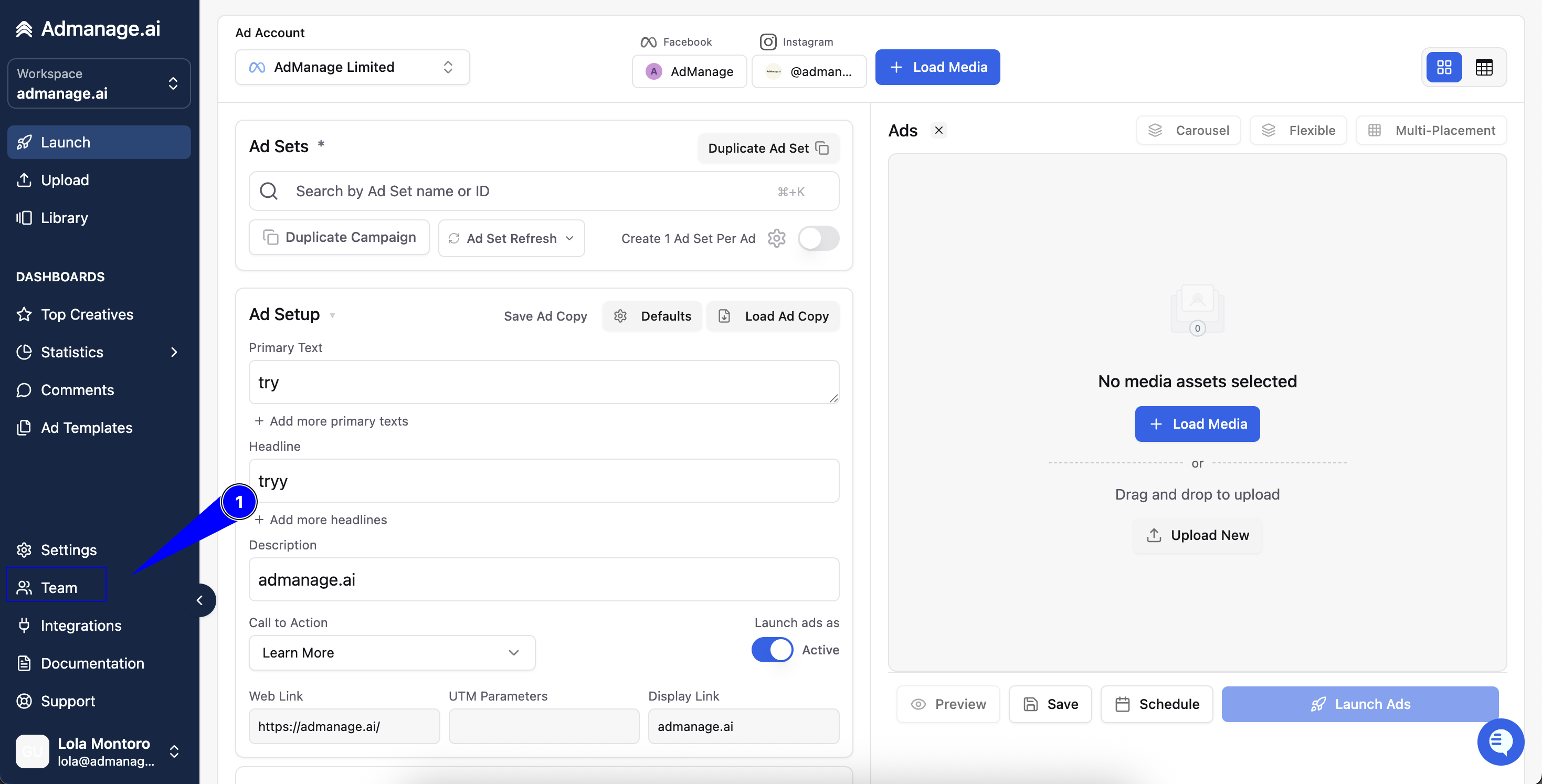1542x784 pixels.
Task: Expand the Statistics submenu chevron
Action: [174, 352]
